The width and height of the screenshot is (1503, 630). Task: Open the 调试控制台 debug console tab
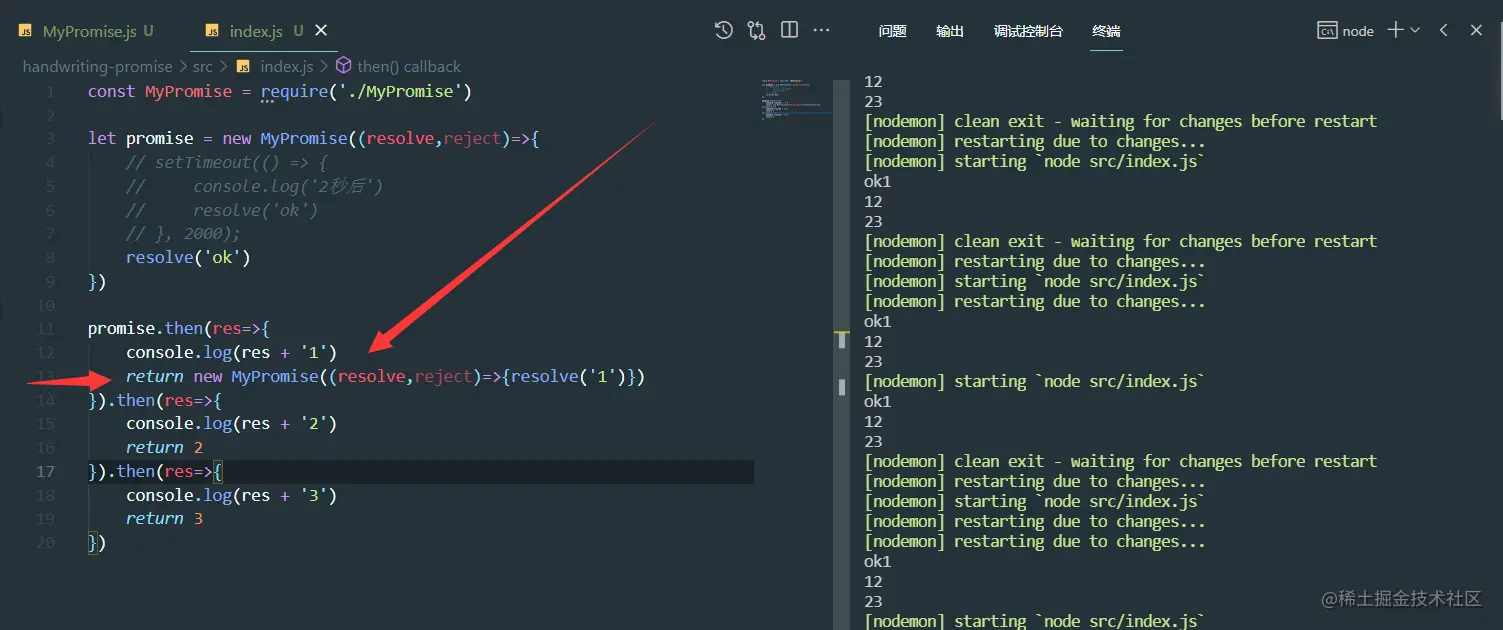[1028, 31]
